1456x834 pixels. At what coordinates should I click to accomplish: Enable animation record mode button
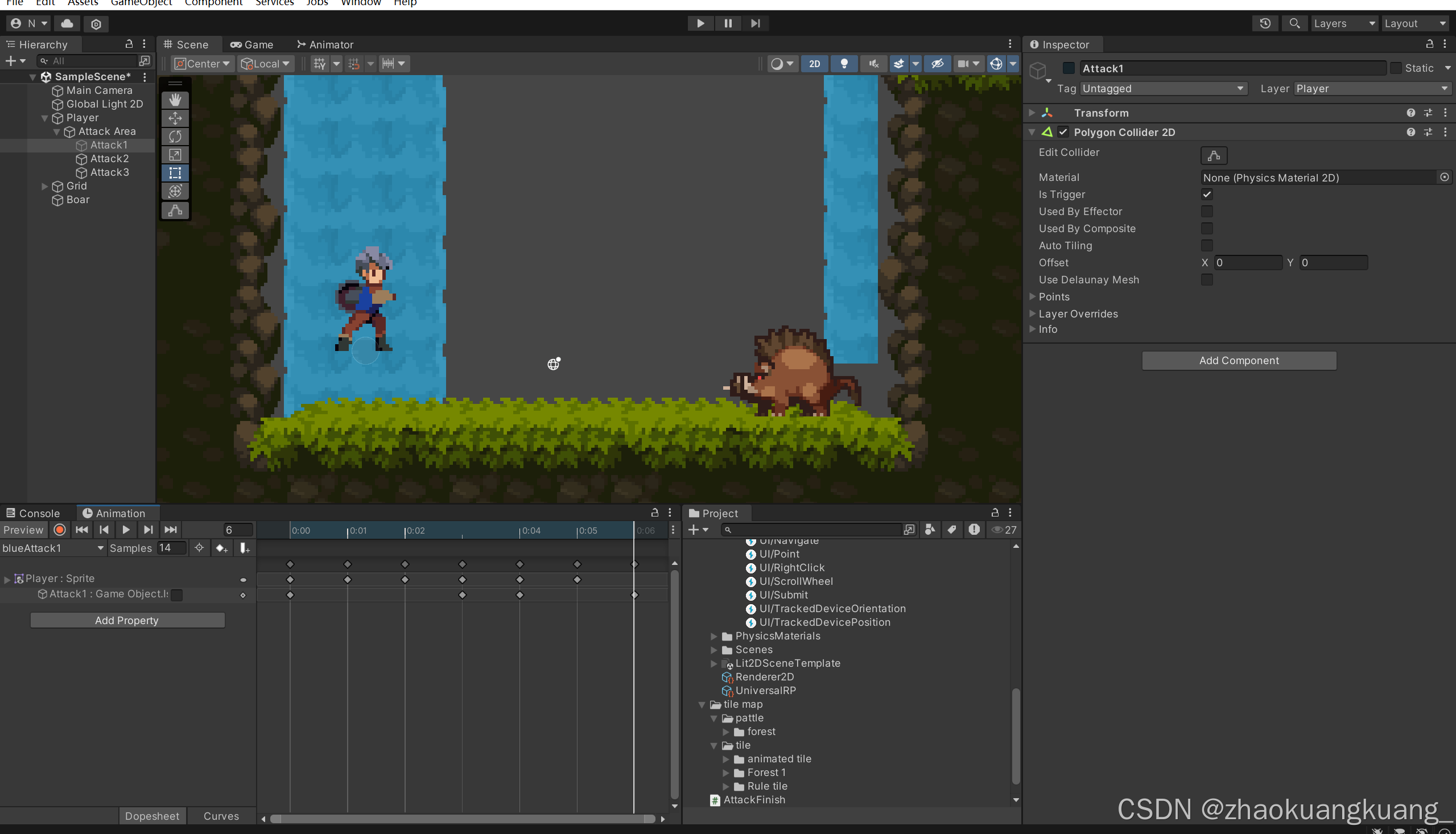[60, 529]
